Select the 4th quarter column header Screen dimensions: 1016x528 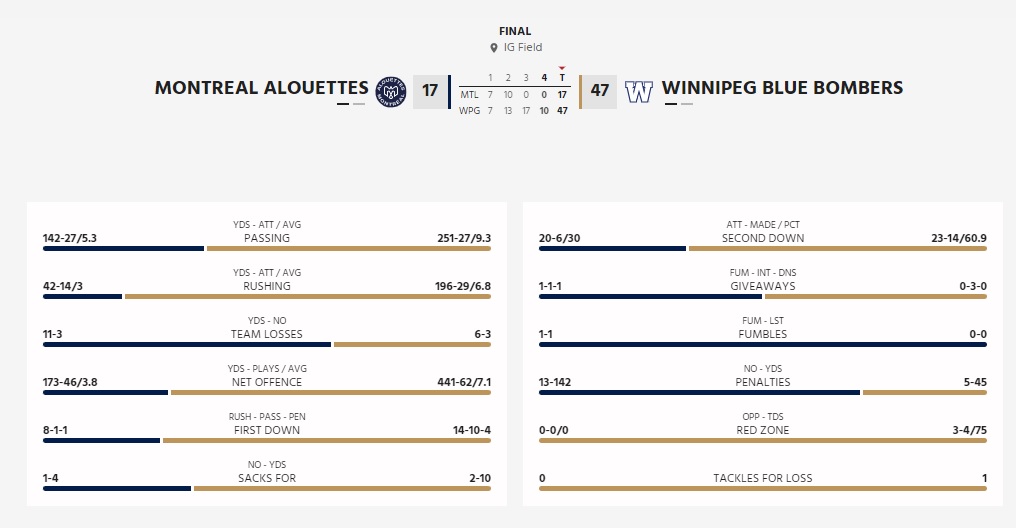[x=544, y=78]
